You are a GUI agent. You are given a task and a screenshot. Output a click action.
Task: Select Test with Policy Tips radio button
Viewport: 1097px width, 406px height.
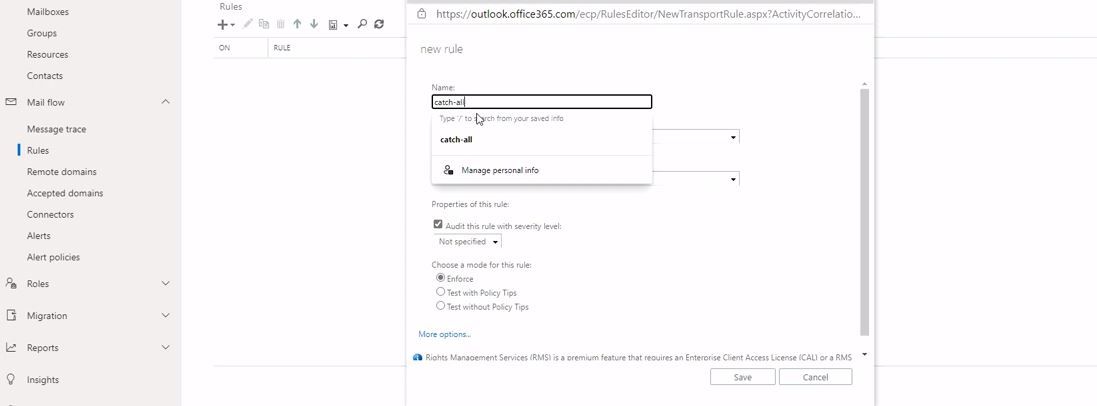coord(441,292)
